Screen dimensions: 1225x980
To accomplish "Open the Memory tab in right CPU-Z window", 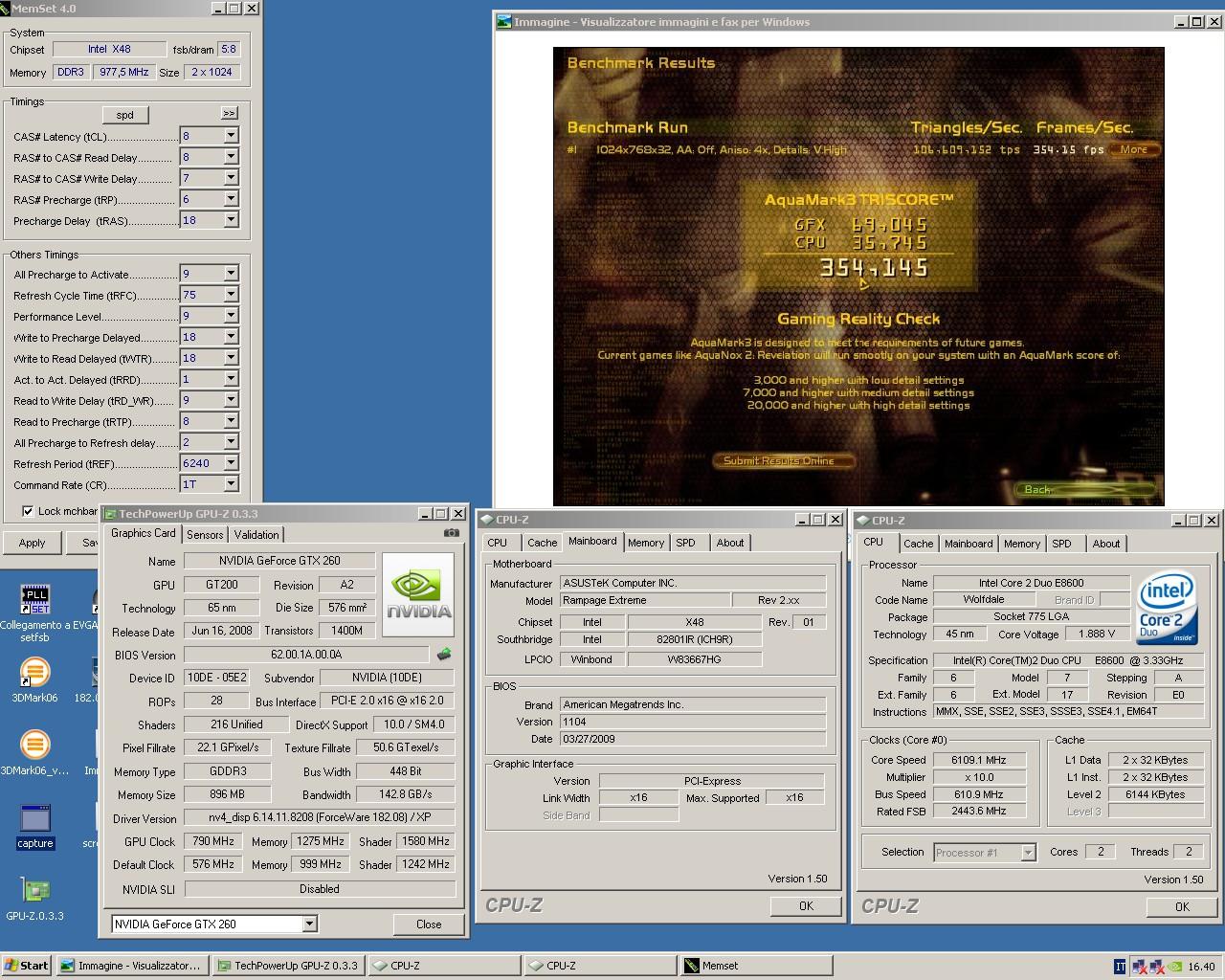I will (x=1022, y=544).
